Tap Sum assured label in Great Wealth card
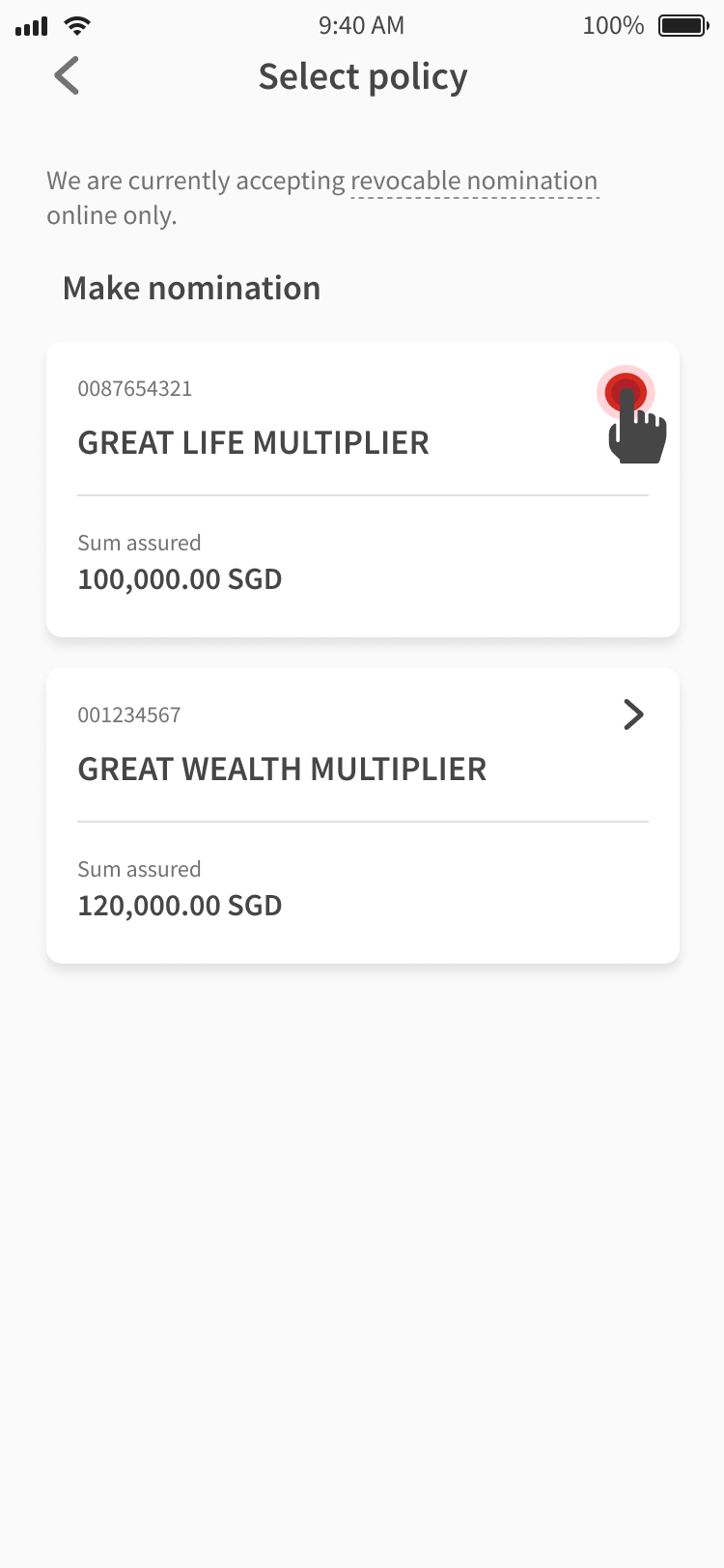 139,870
